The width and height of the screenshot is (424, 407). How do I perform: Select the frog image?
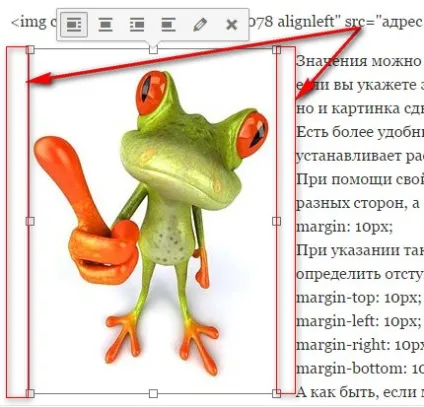tap(153, 222)
